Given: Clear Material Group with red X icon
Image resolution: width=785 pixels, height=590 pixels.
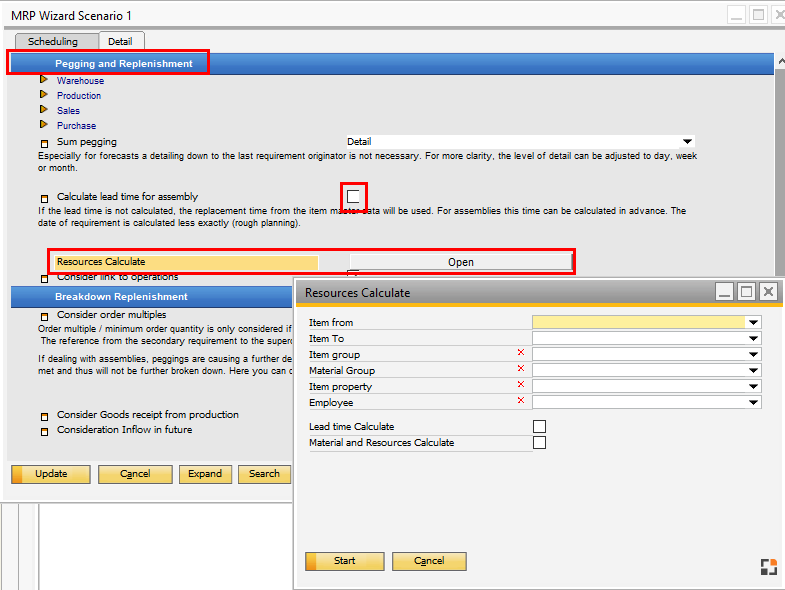Looking at the screenshot, I should [x=520, y=370].
